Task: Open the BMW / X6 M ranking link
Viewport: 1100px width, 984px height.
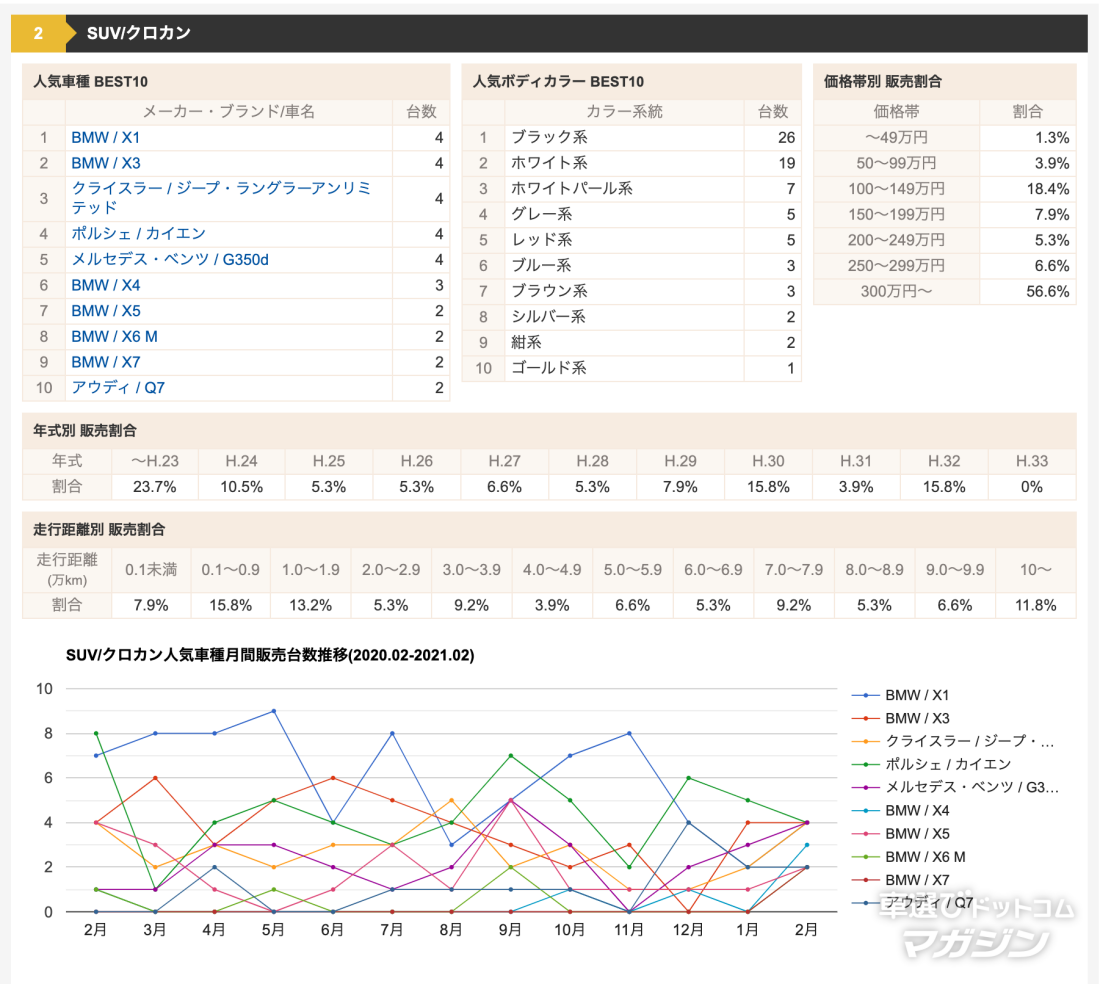Action: (114, 337)
